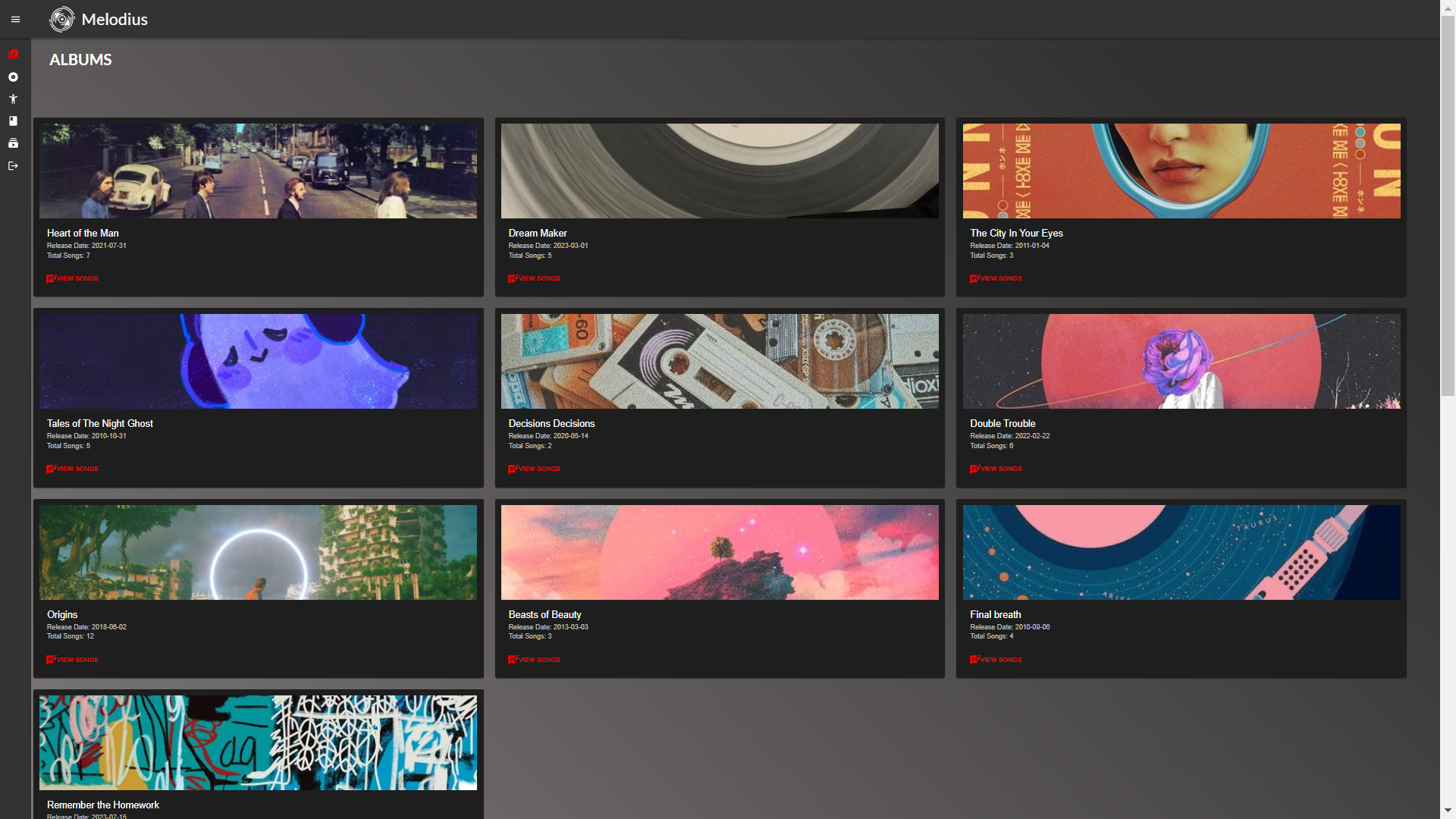View songs for Dream Maker
The height and width of the screenshot is (819, 1456).
tap(534, 278)
